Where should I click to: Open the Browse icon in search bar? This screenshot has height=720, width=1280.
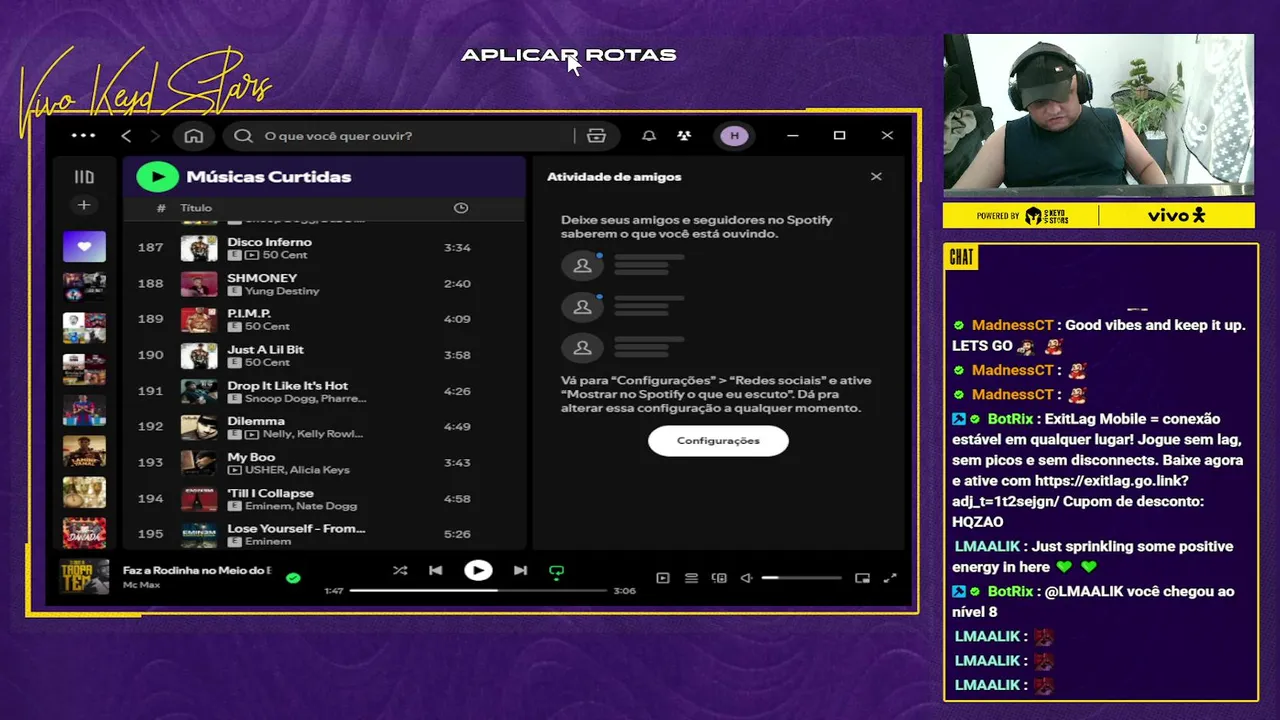point(597,136)
